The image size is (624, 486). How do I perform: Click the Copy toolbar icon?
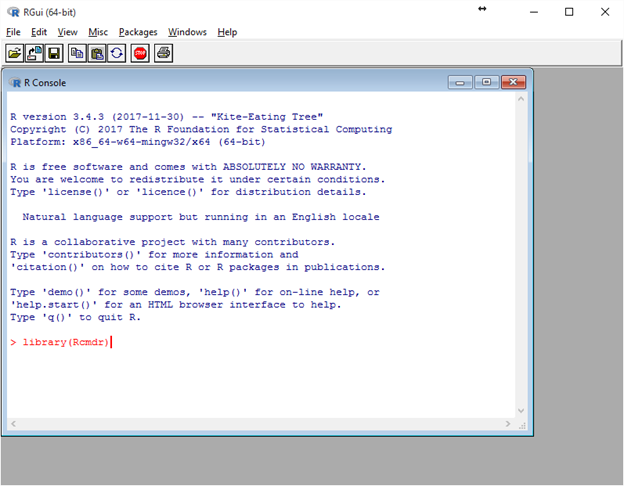click(78, 53)
